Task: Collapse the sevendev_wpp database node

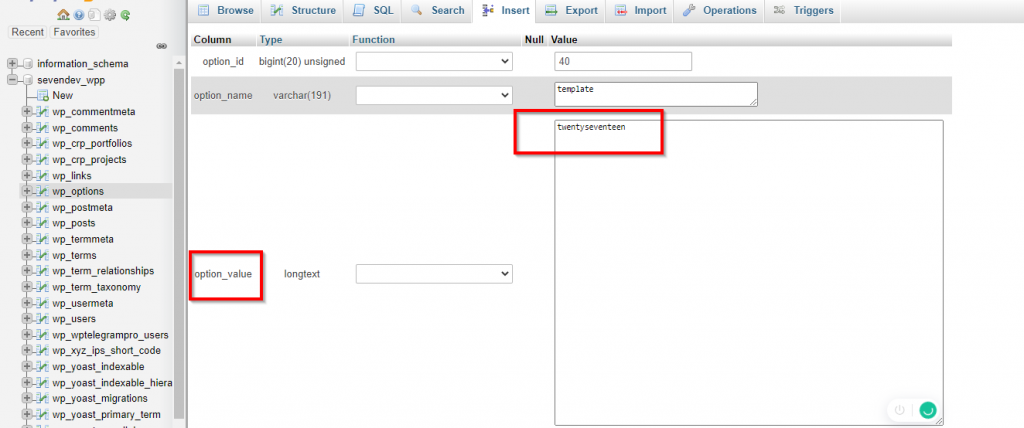Action: (12, 80)
